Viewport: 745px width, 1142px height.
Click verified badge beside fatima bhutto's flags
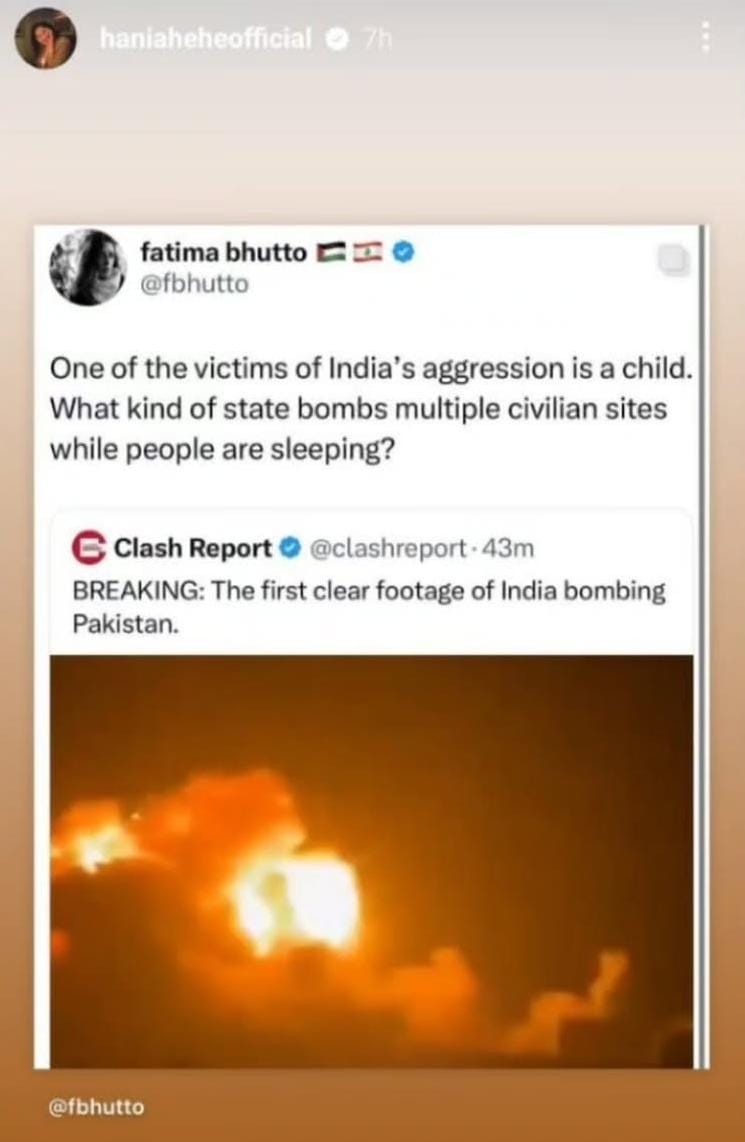[x=402, y=253]
